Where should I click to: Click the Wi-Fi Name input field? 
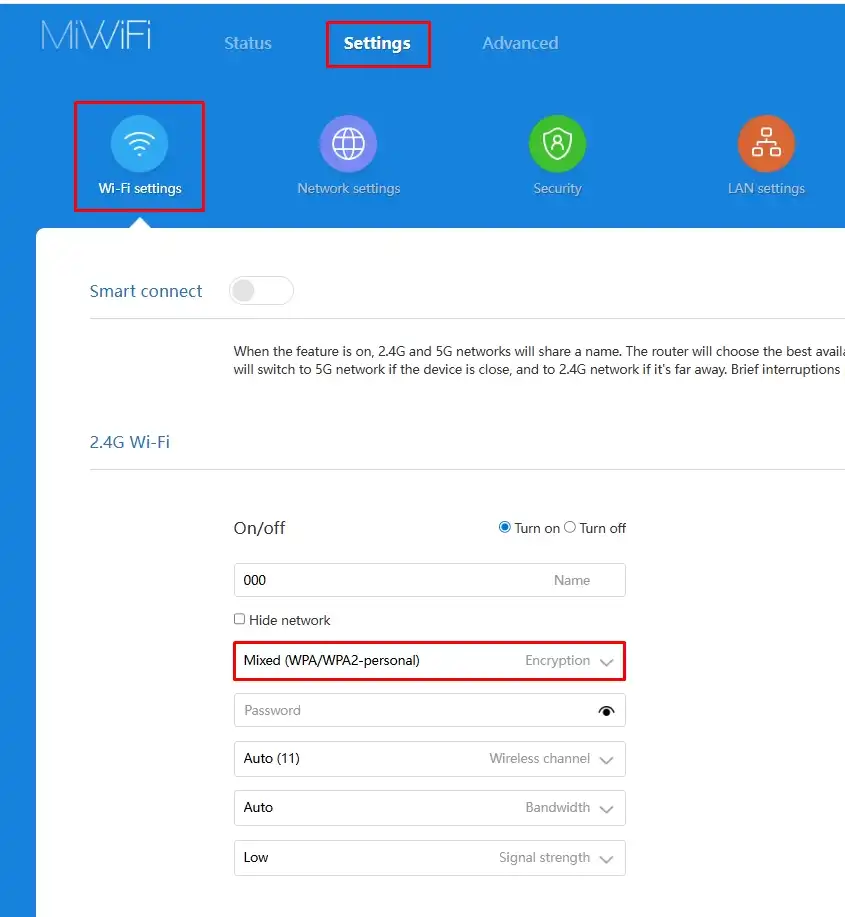click(x=390, y=580)
